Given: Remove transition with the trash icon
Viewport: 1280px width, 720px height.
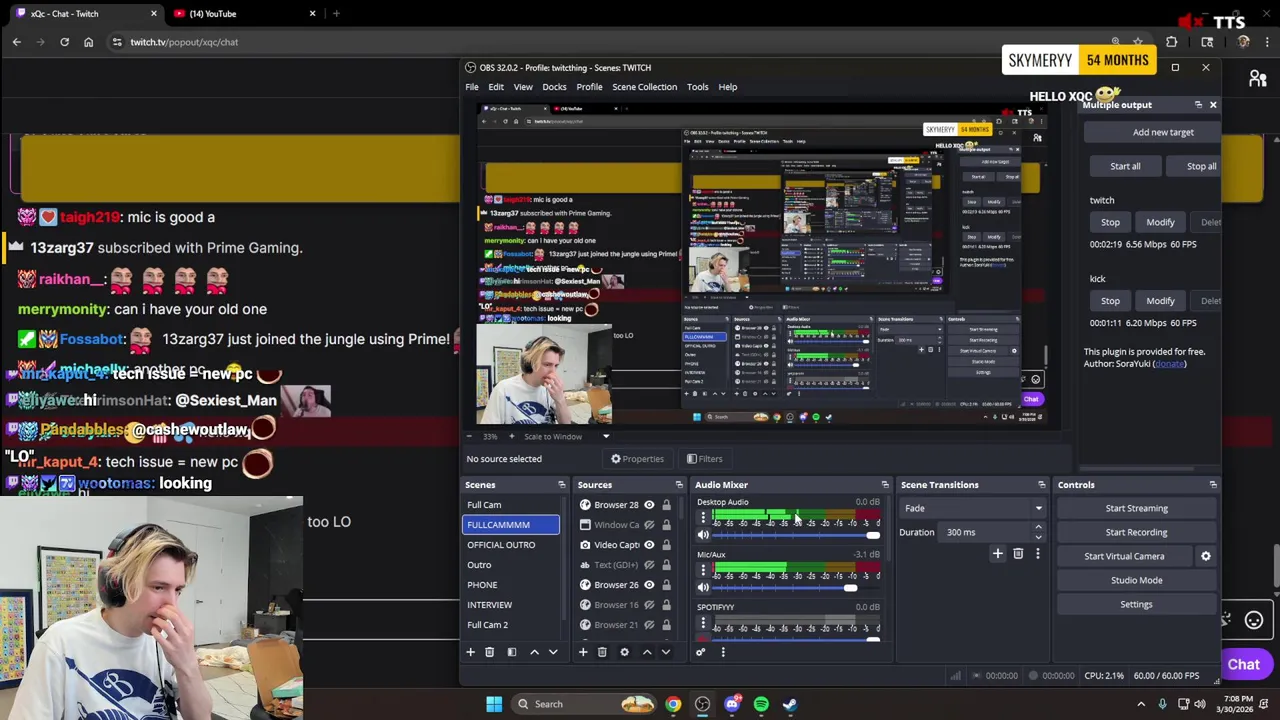Looking at the screenshot, I should point(1018,553).
